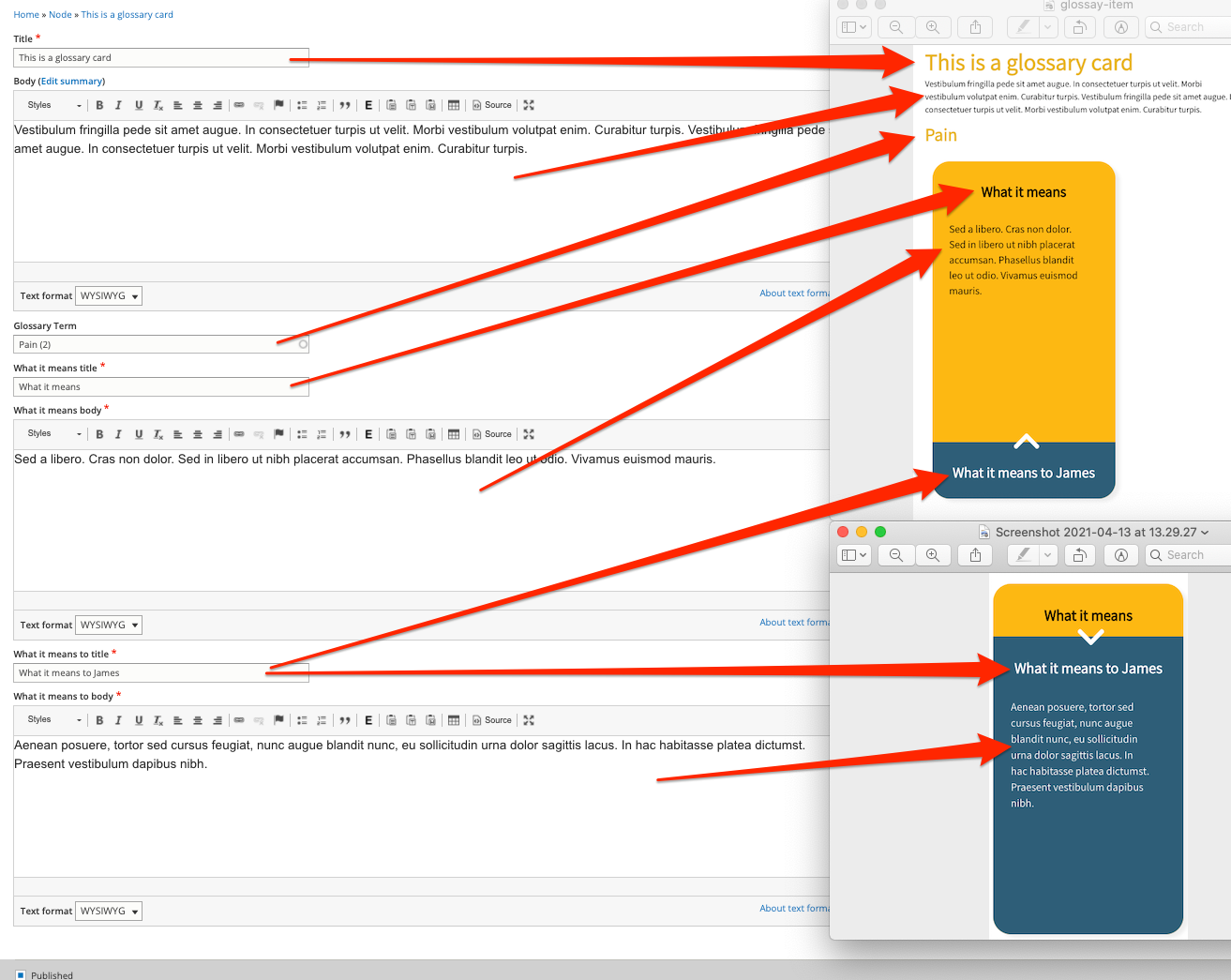The height and width of the screenshot is (980, 1231).
Task: Zoom in on the Screenshot 2021-04-13 Preview window
Action: (x=933, y=555)
